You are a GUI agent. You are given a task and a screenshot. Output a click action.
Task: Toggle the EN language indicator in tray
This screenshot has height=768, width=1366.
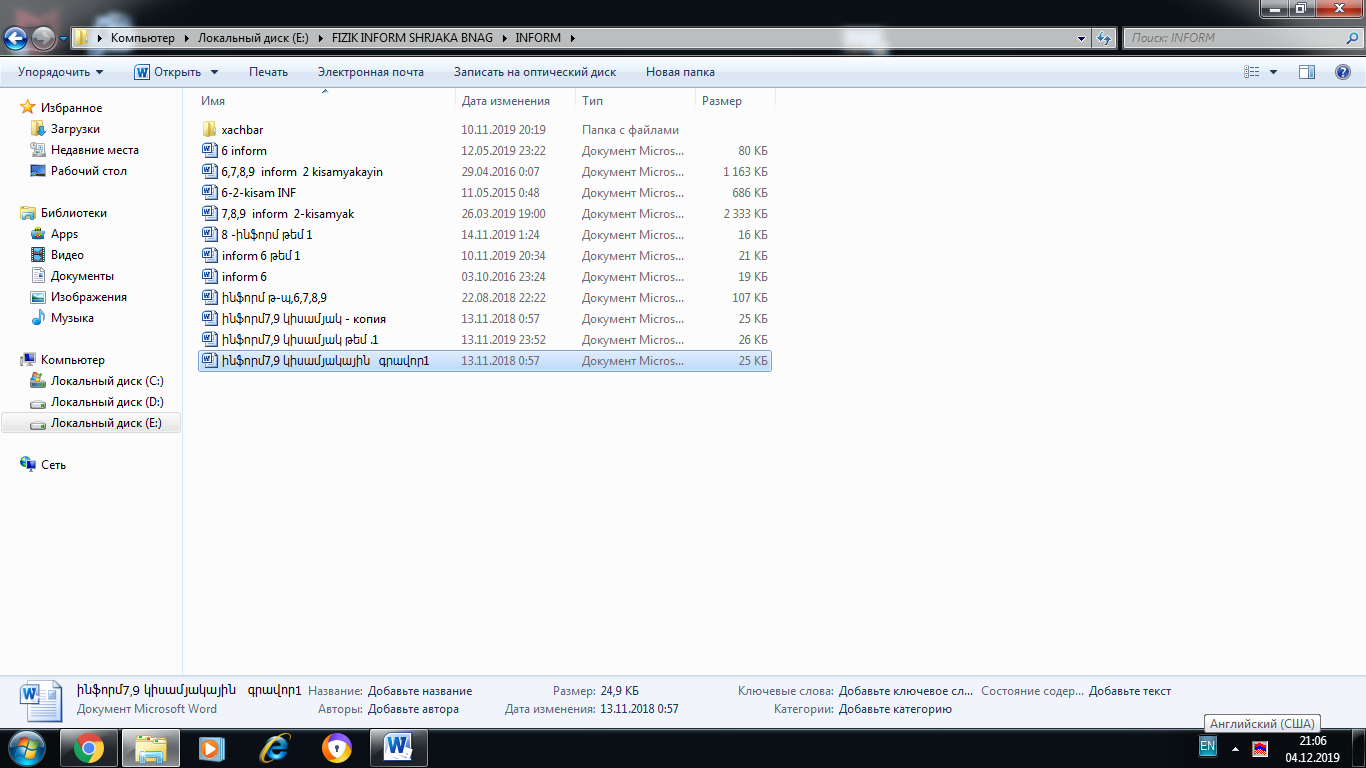pyautogui.click(x=1207, y=746)
